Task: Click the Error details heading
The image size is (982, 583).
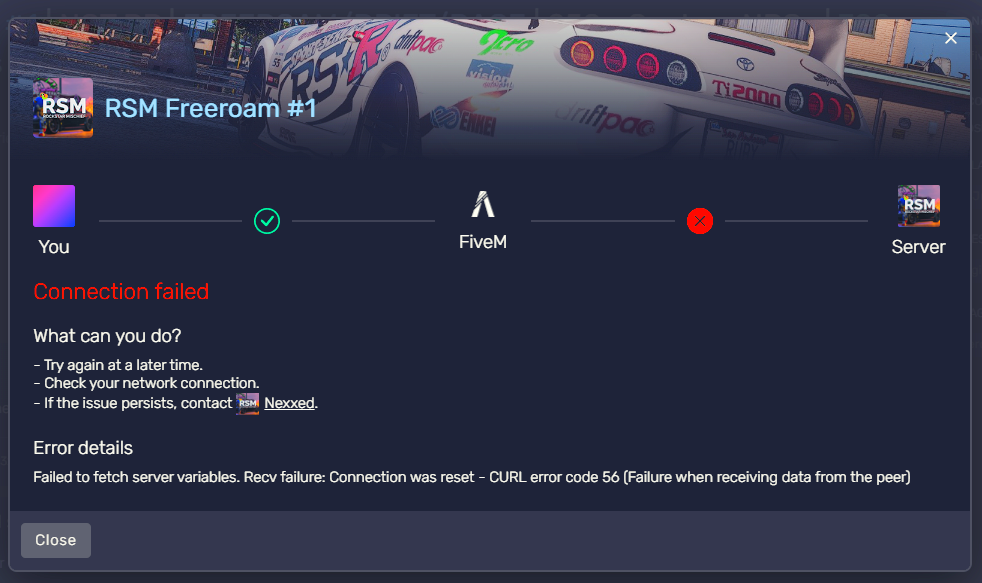Action: (83, 448)
